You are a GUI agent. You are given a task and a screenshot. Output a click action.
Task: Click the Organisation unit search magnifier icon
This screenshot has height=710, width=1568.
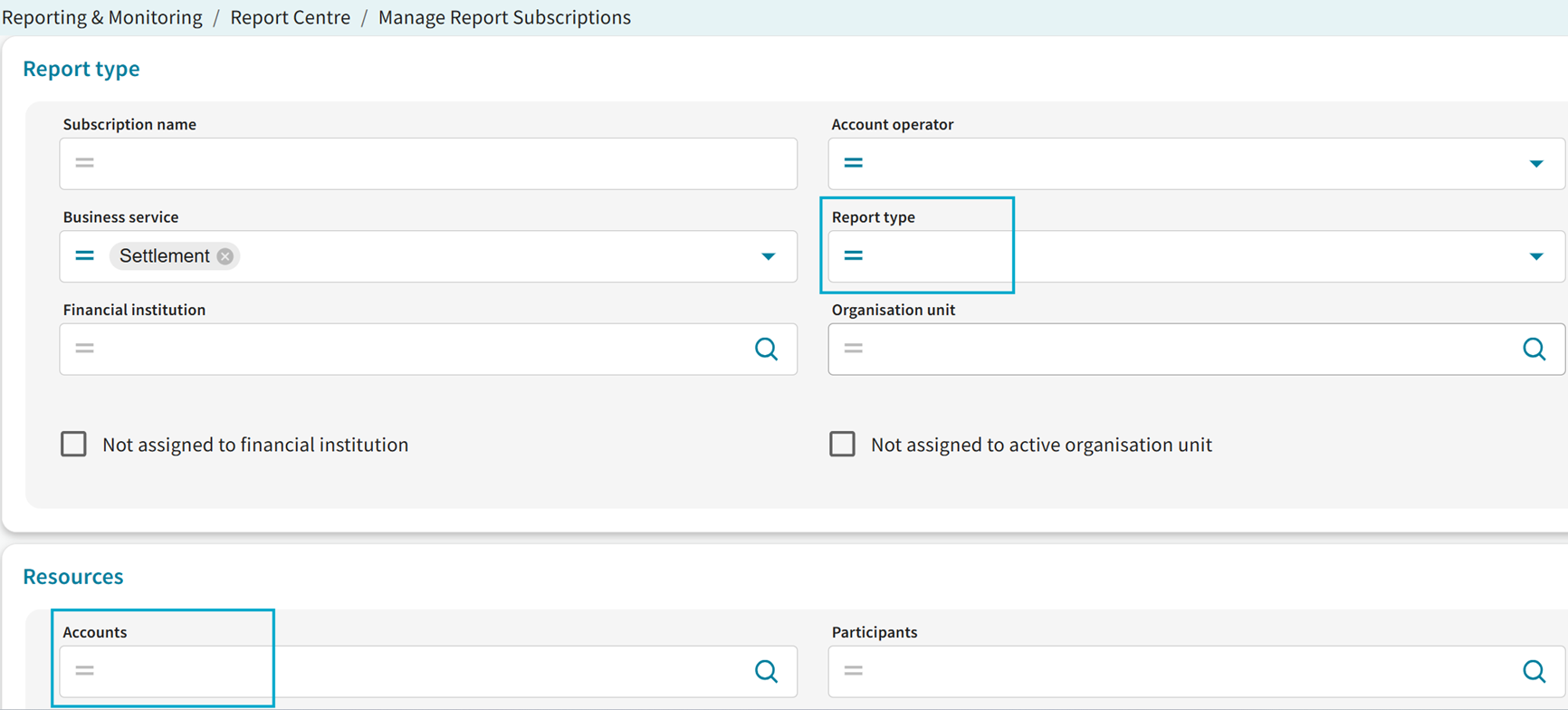[x=1534, y=349]
